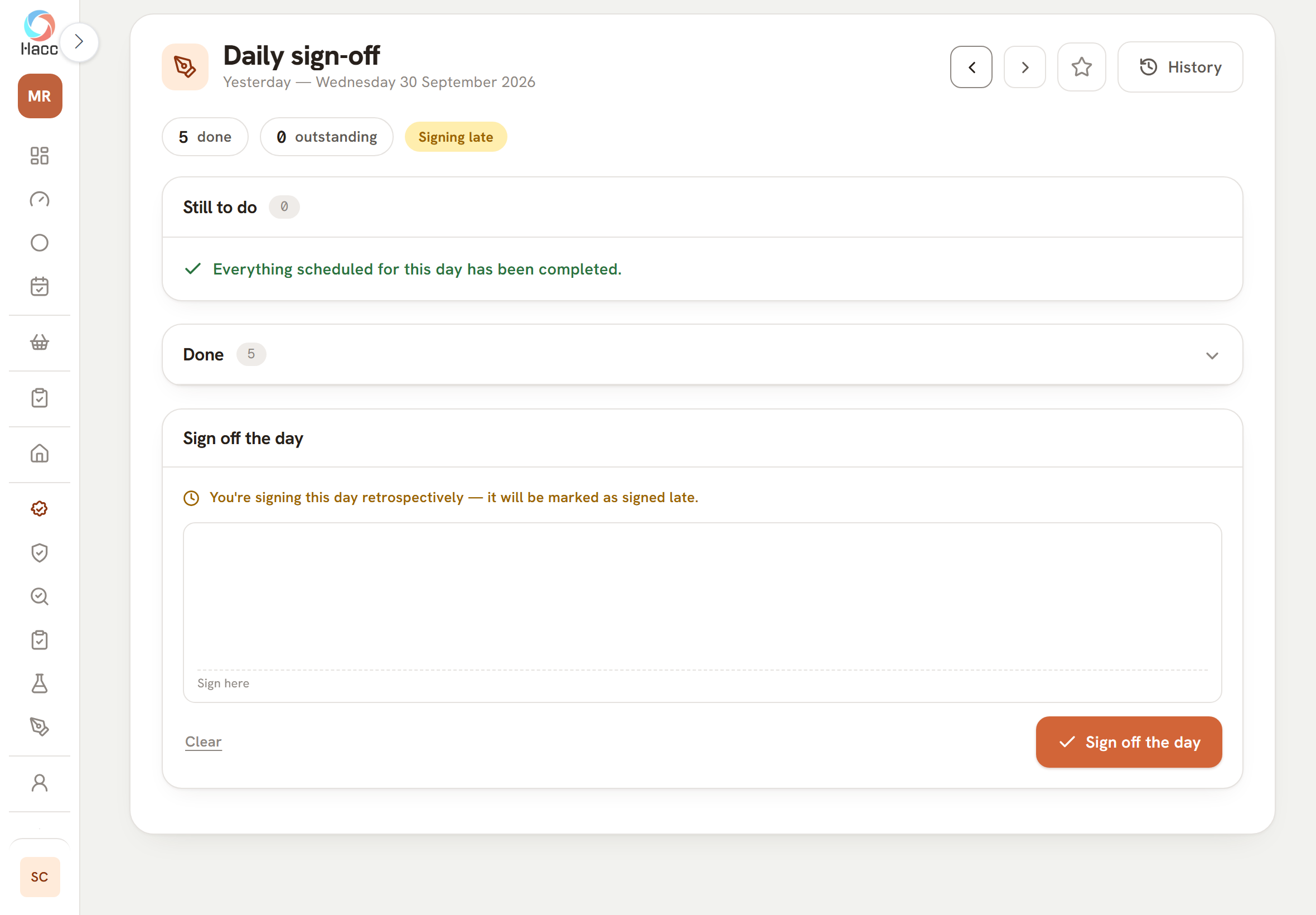1316x915 pixels.
Task: Select the active badge-check icon in sidebar
Action: click(40, 509)
